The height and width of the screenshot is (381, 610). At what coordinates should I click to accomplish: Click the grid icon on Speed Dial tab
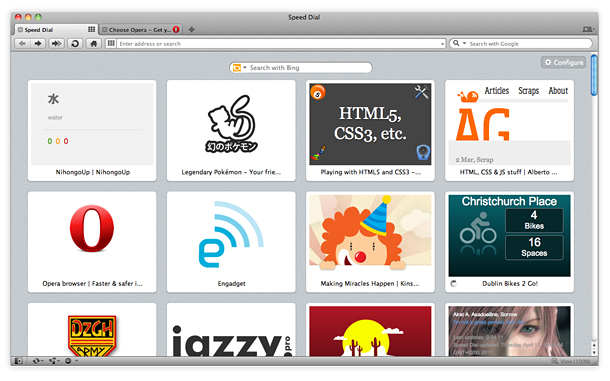tap(91, 30)
